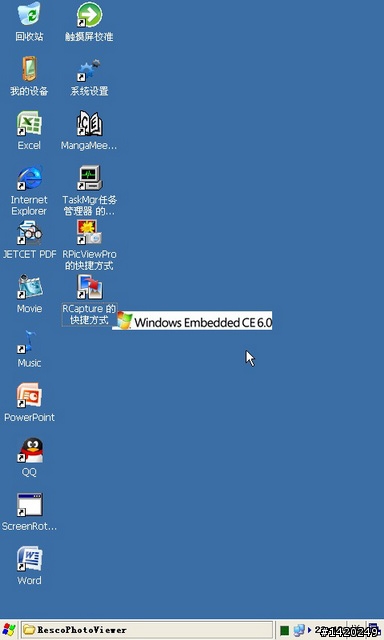This screenshot has height=640, width=384.
Task: Launch the PowerPoint shortcut
Action: 29,396
